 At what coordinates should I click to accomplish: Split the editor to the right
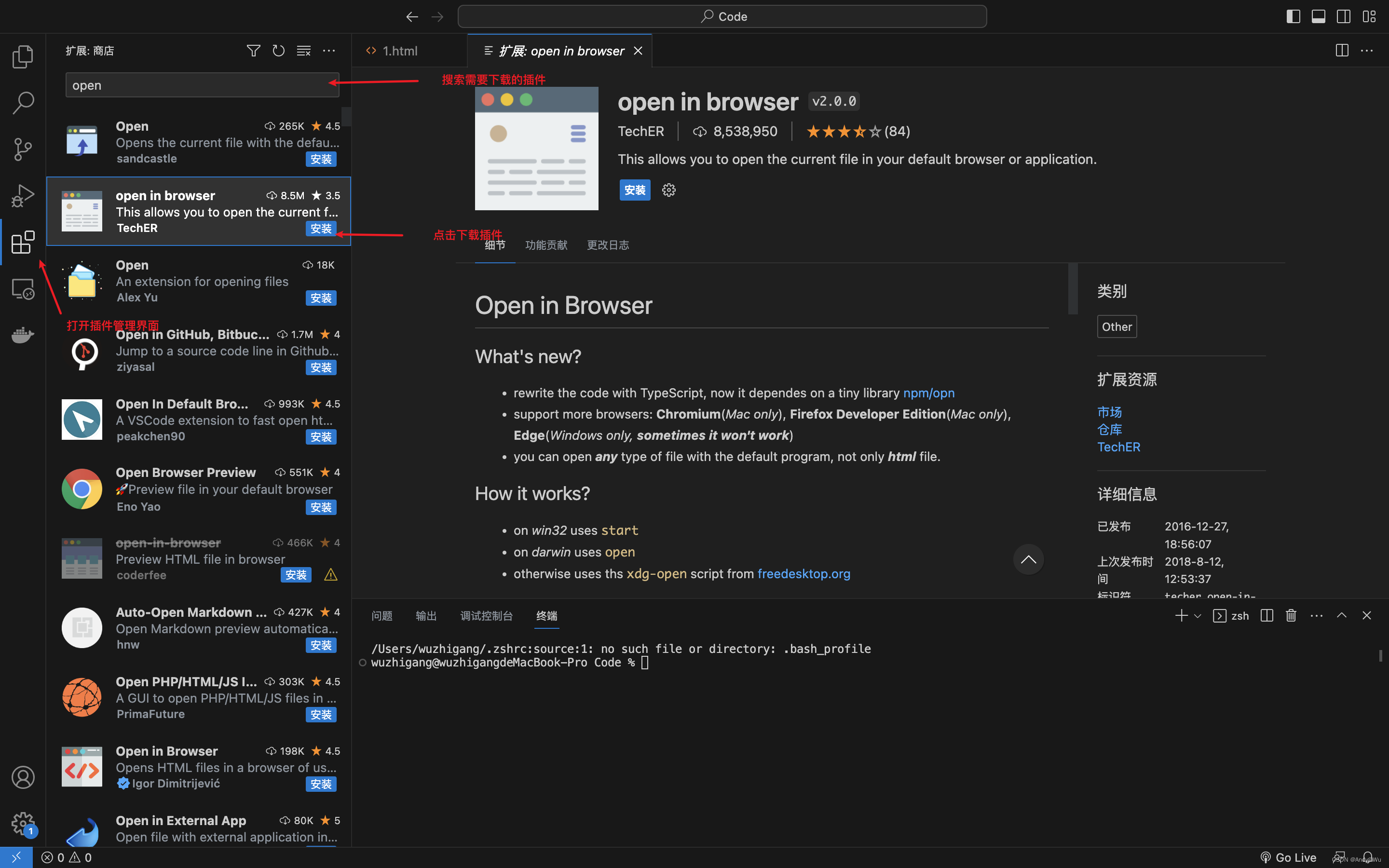pos(1342,51)
